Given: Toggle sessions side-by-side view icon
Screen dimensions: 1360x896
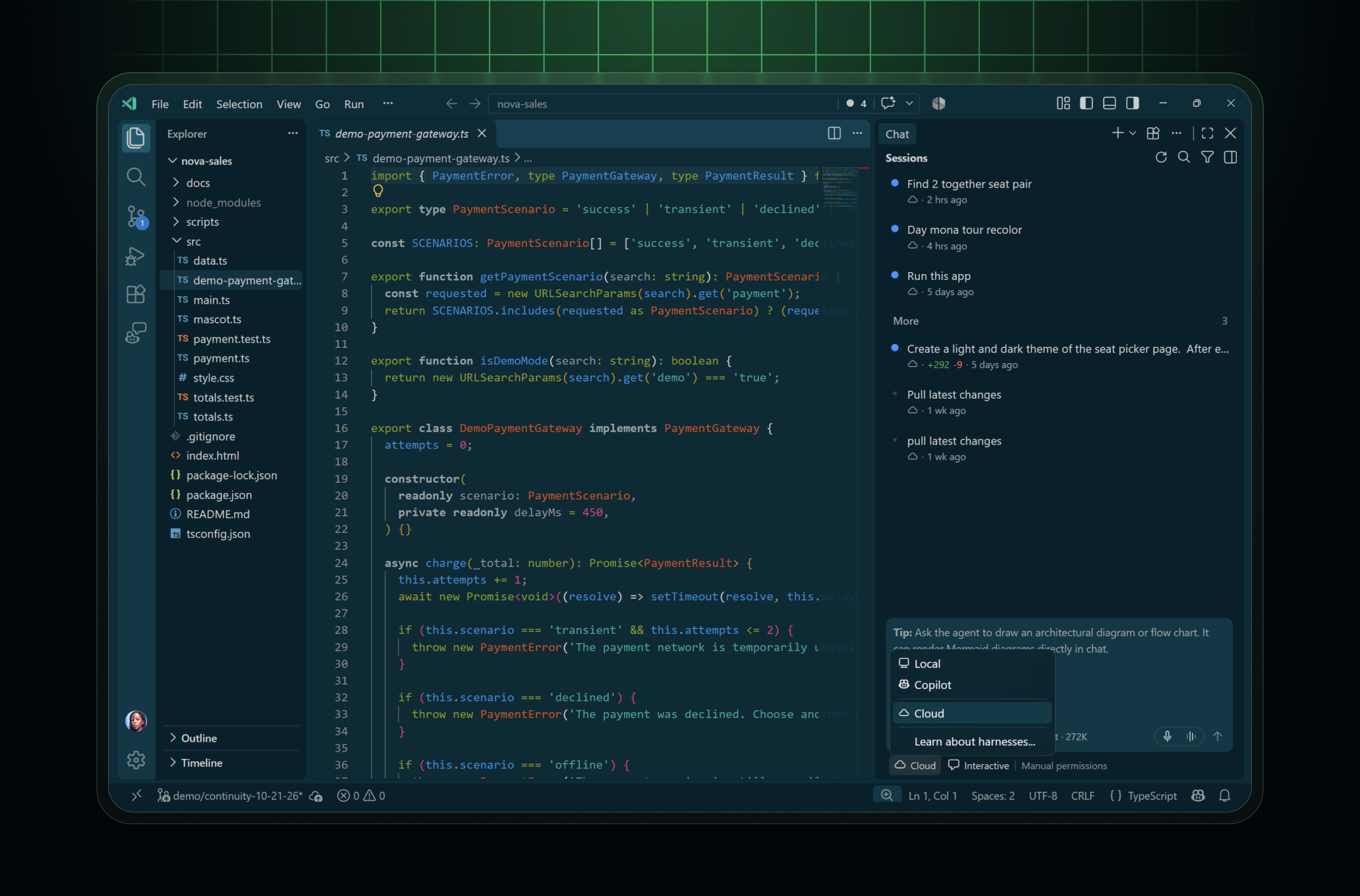Looking at the screenshot, I should point(1230,157).
